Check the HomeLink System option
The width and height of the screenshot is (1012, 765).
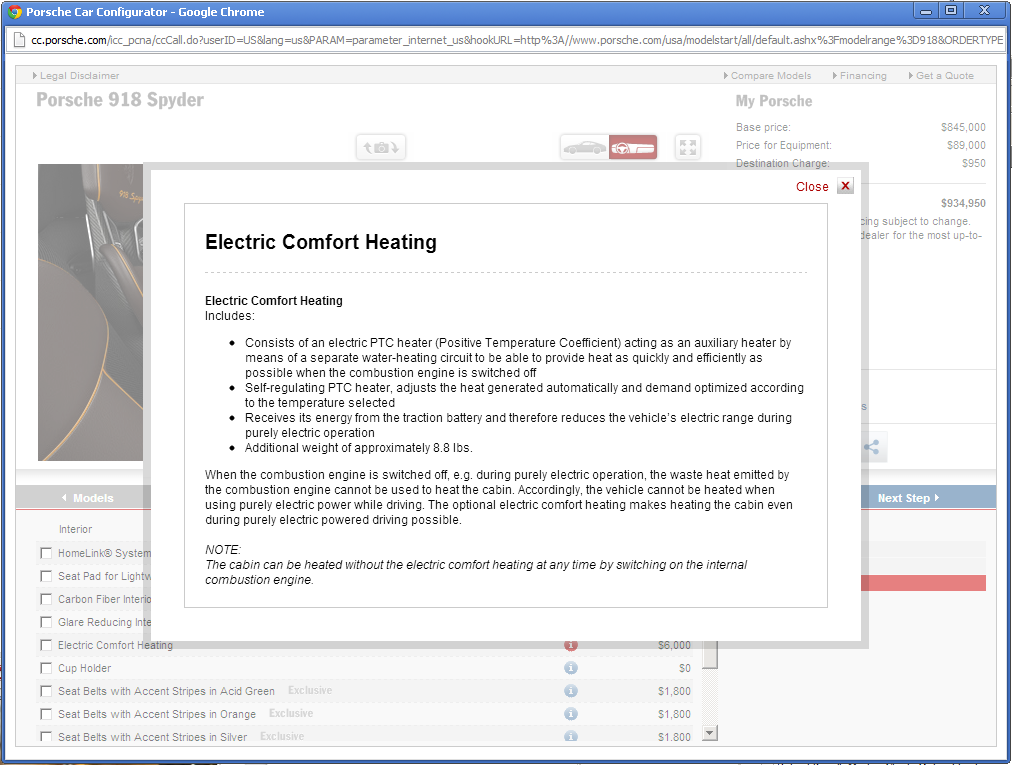(x=46, y=553)
